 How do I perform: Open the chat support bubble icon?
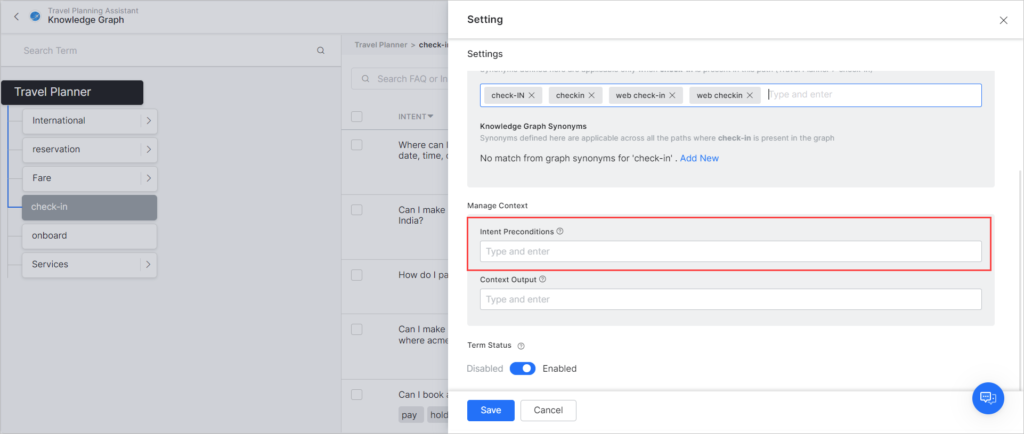click(x=987, y=397)
